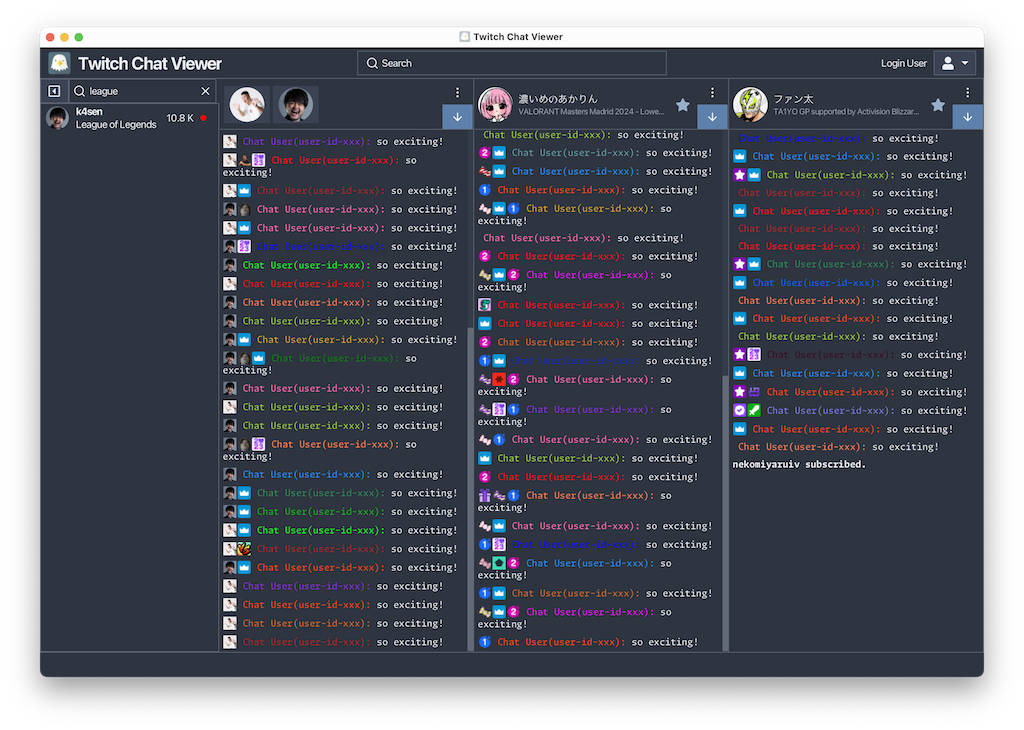This screenshot has height=730, width=1024.
Task: Click League of Legends game label
Action: [116, 124]
